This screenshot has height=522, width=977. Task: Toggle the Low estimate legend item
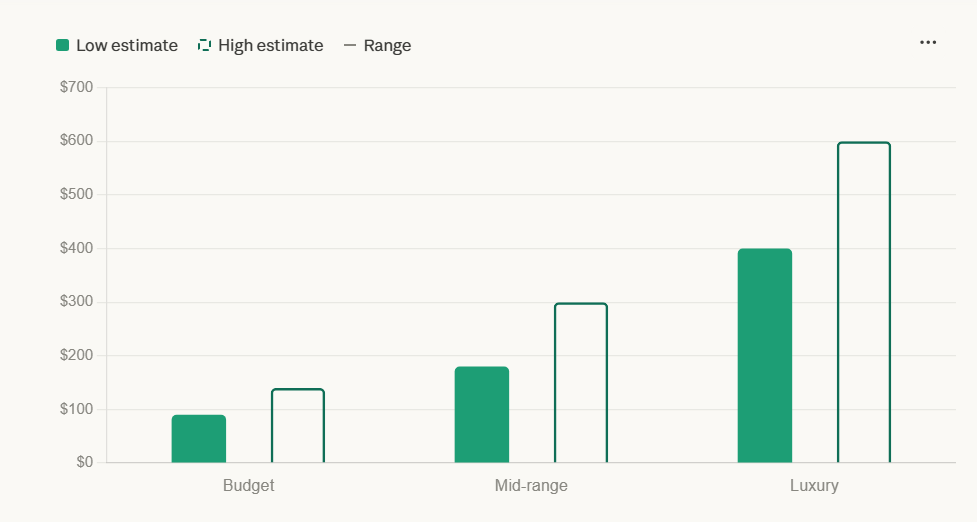117,45
